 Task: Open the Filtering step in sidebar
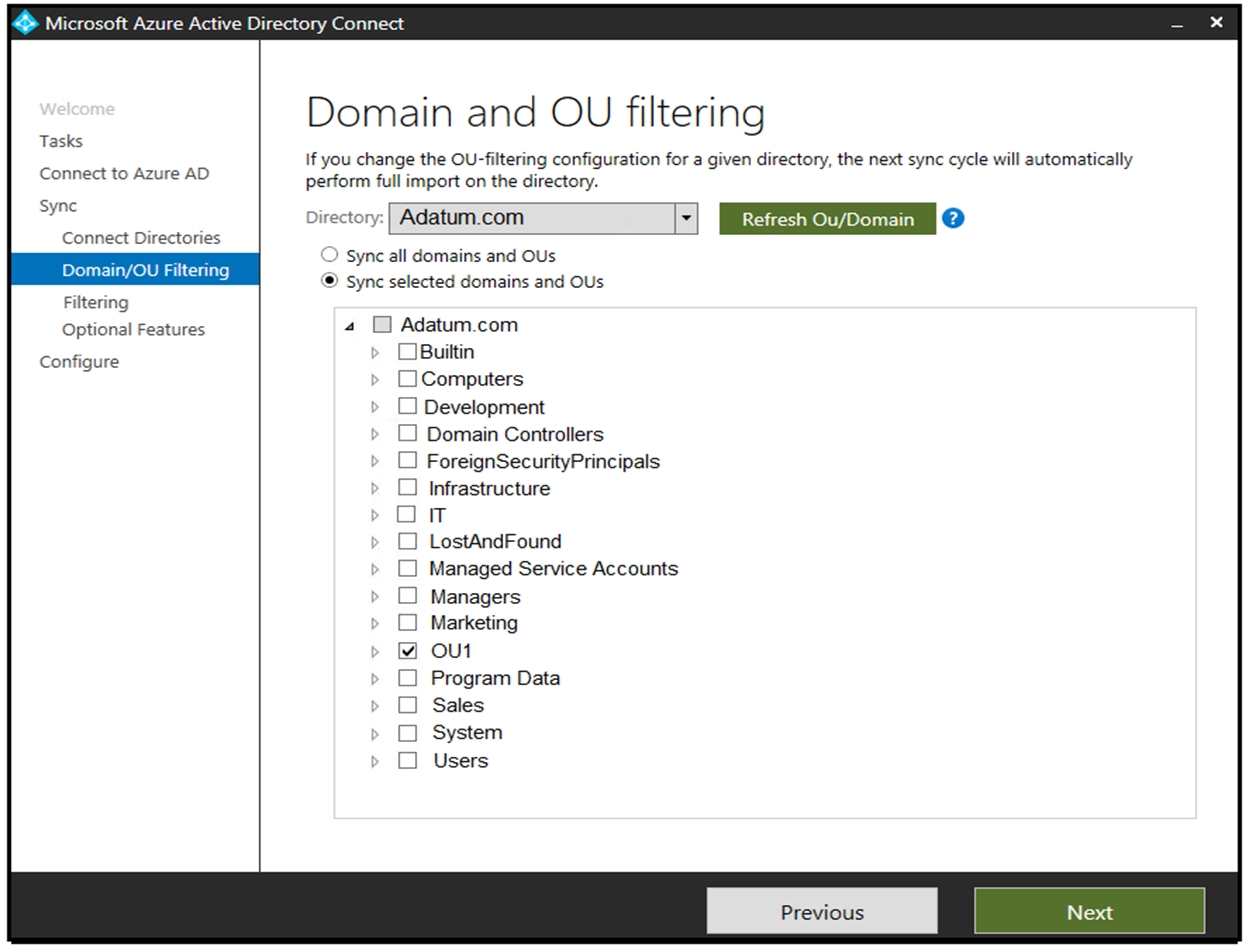pos(95,302)
